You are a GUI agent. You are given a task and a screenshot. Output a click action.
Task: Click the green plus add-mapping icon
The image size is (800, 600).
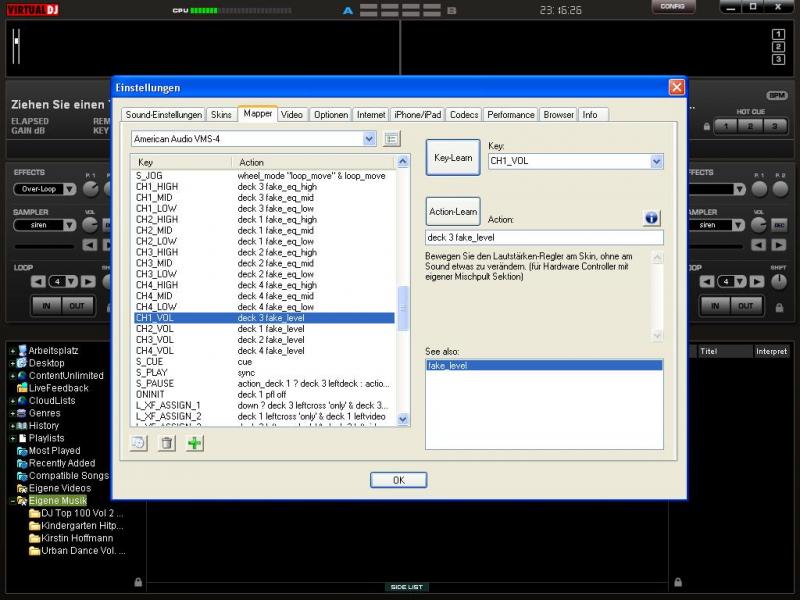(195, 443)
